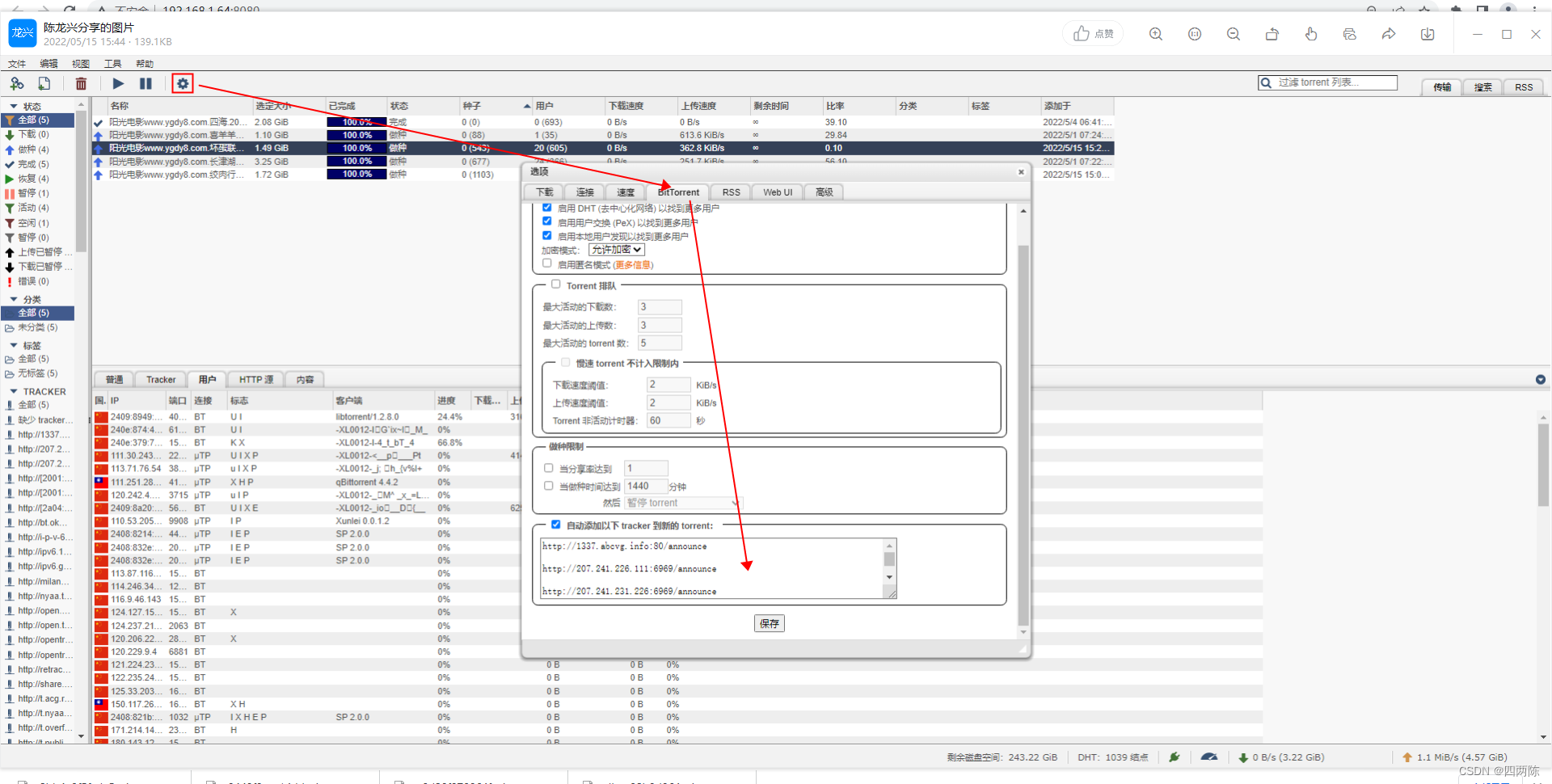This screenshot has width=1552, height=784.
Task: Collapse the 分类 sidebar section
Action: (x=14, y=299)
